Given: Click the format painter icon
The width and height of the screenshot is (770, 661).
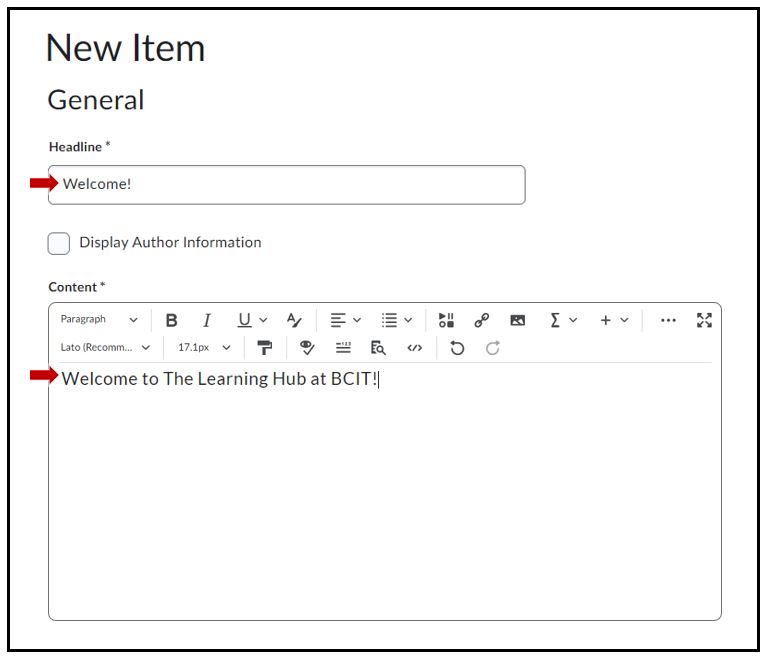Looking at the screenshot, I should 265,348.
